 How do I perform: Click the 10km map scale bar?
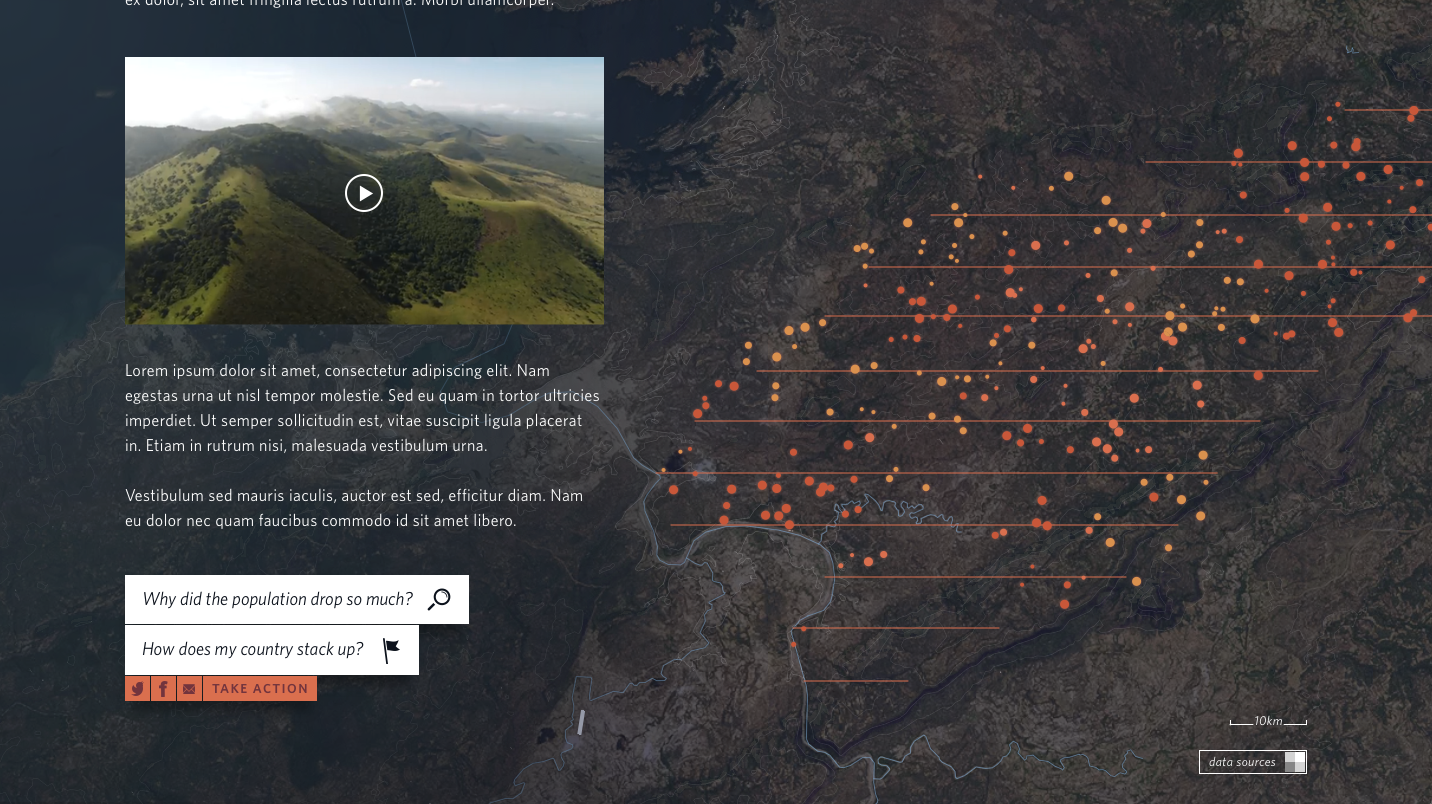pyautogui.click(x=1267, y=721)
